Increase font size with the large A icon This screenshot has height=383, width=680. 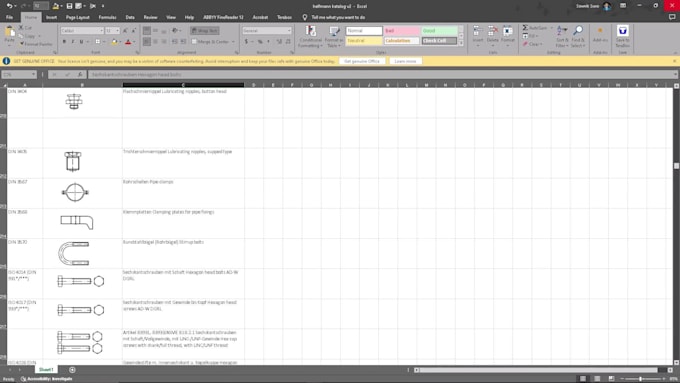[125, 31]
